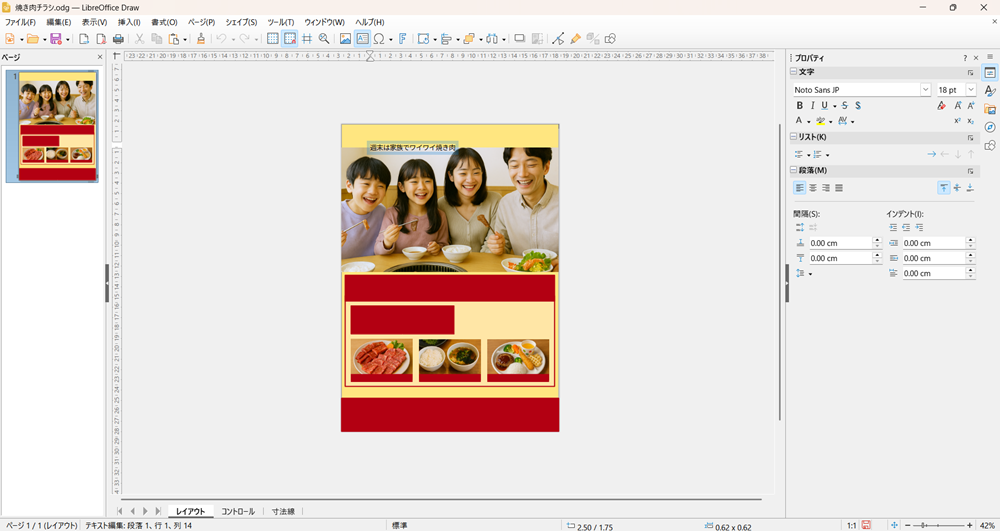Click the Zoom & Pan magnifier icon
This screenshot has width=1000, height=531.
click(324, 39)
